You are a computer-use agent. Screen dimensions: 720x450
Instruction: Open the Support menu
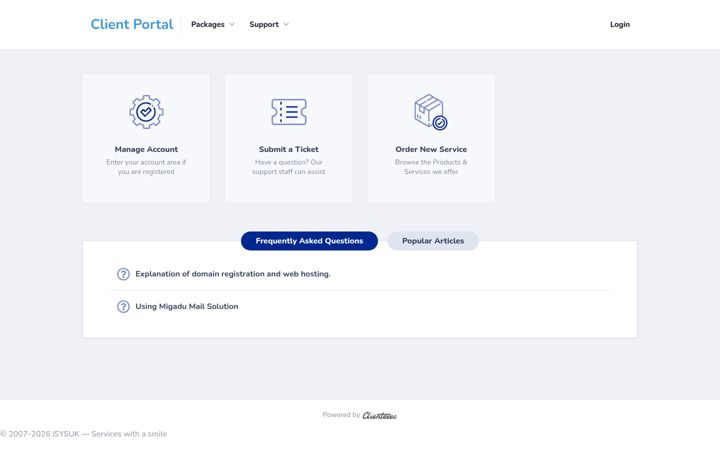pos(264,24)
